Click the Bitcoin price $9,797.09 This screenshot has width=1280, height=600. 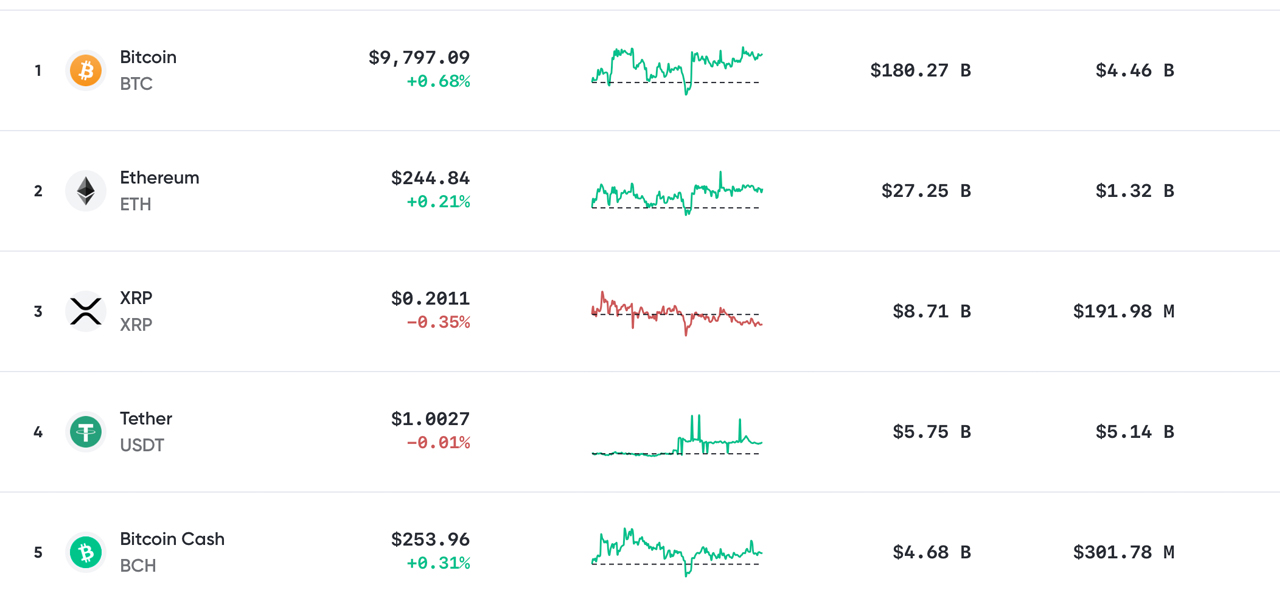(x=419, y=58)
